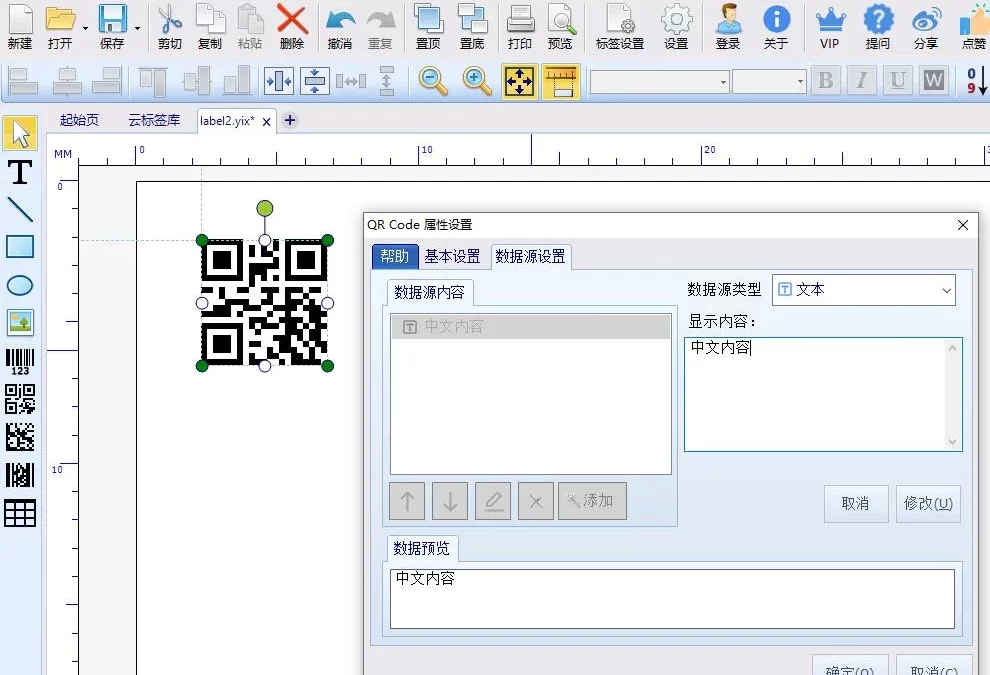Click the 提问 question icon
Viewport: 990px width, 675px height.
[x=878, y=26]
